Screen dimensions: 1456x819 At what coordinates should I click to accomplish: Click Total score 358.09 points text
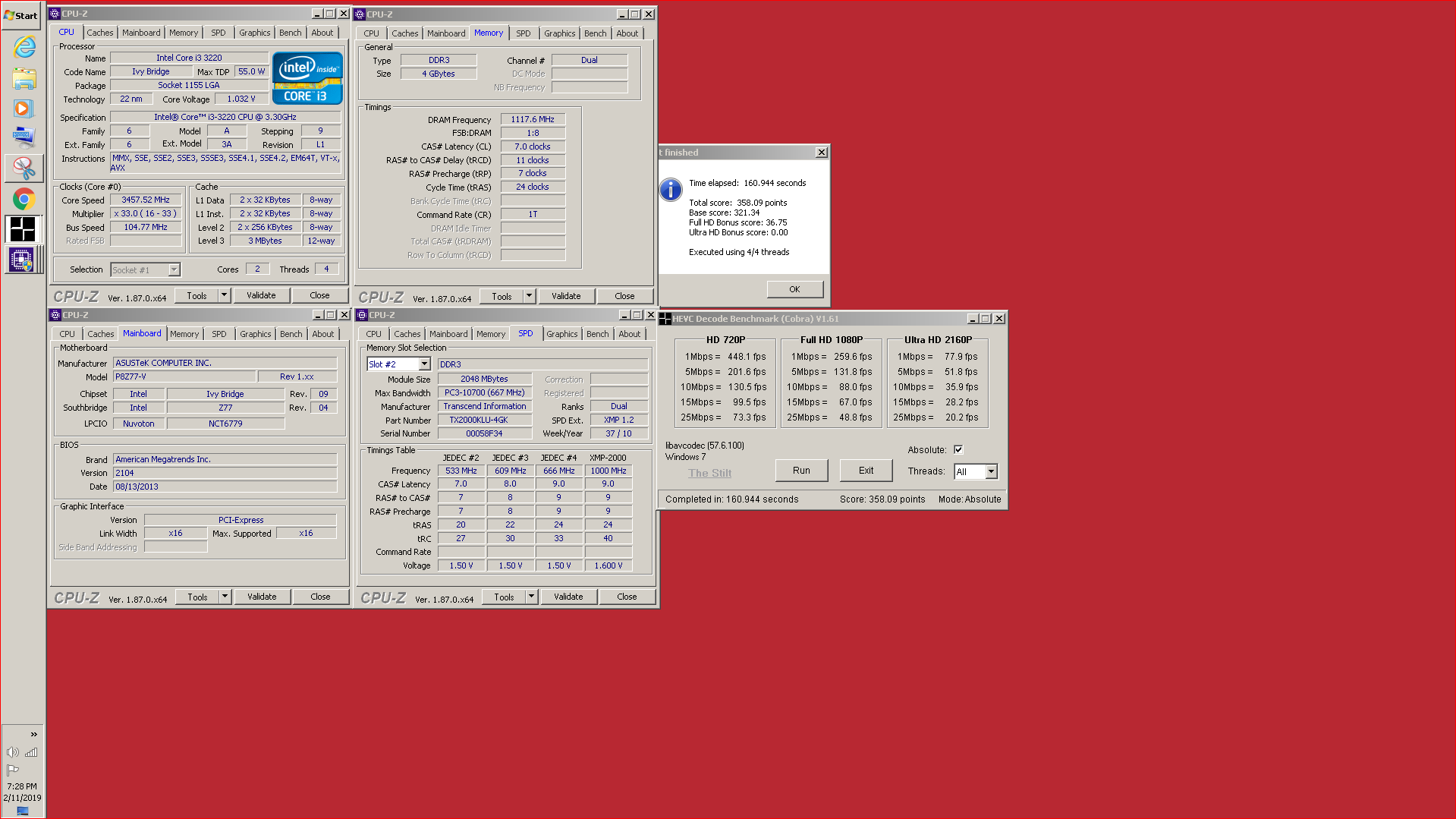click(737, 203)
